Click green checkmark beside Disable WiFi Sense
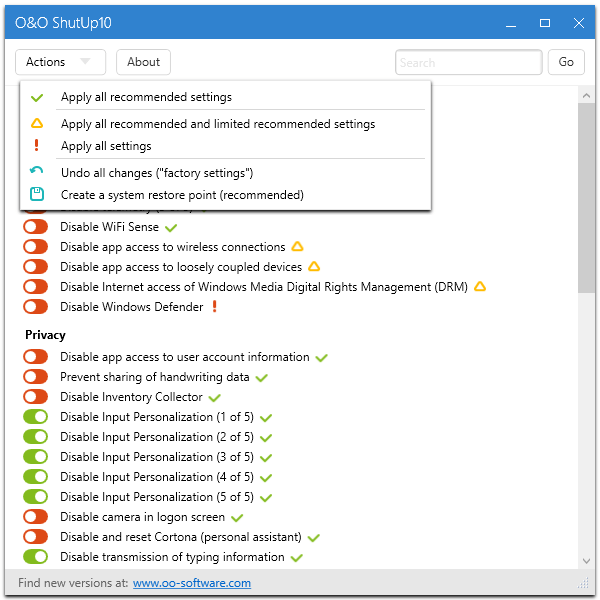 171,228
